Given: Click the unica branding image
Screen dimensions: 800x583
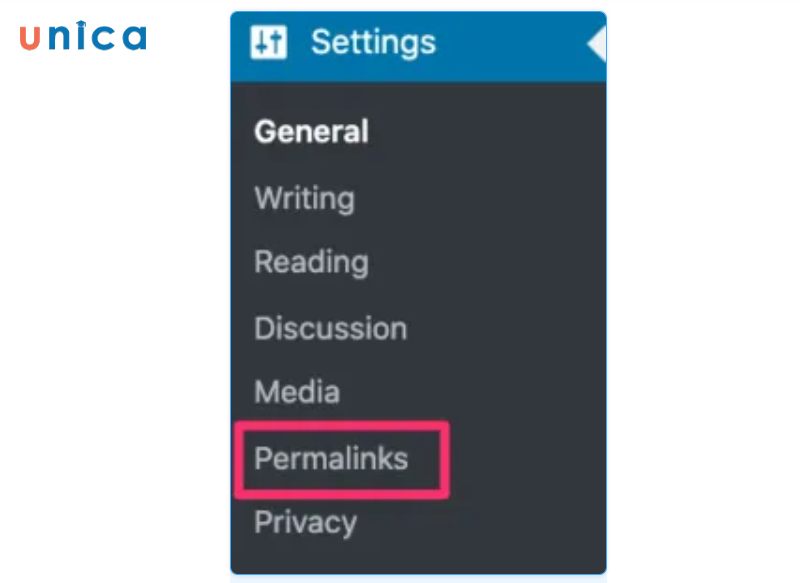Looking at the screenshot, I should pos(85,38).
